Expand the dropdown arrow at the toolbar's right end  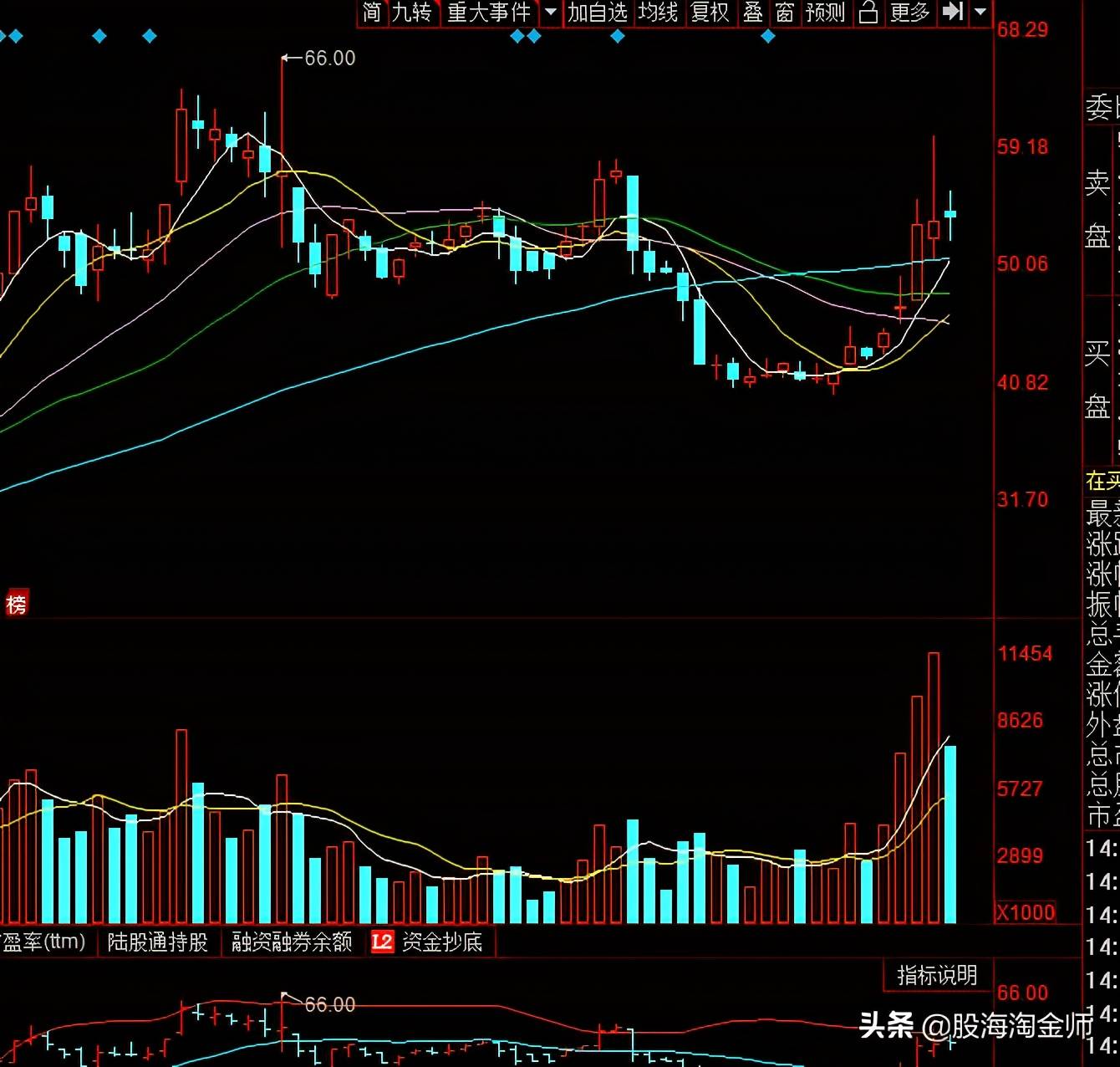coord(980,13)
